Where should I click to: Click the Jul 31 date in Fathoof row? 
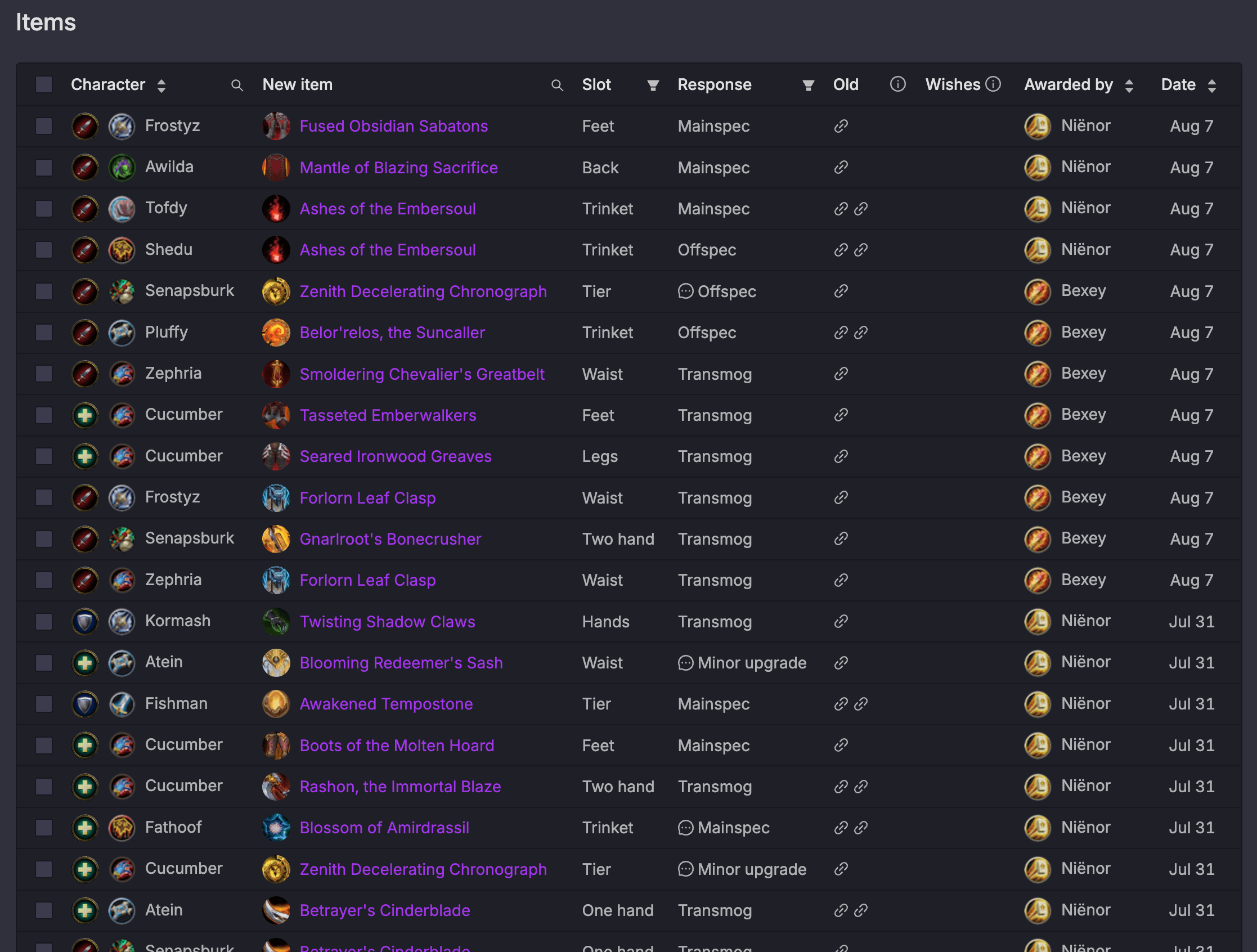pyautogui.click(x=1192, y=828)
